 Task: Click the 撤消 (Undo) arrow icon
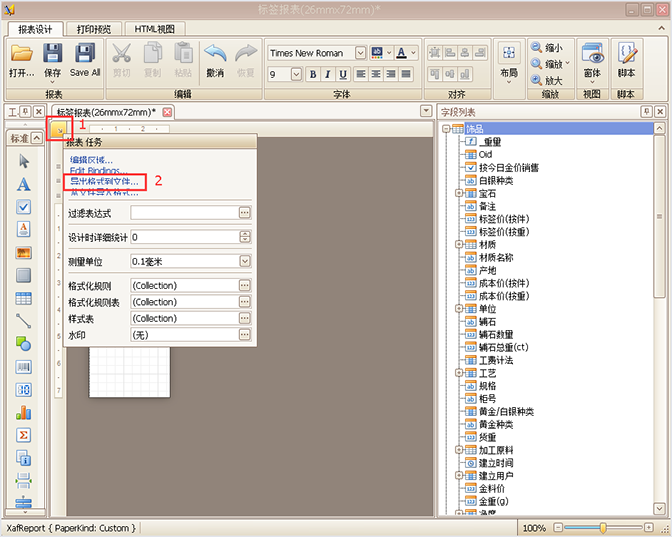coord(215,55)
